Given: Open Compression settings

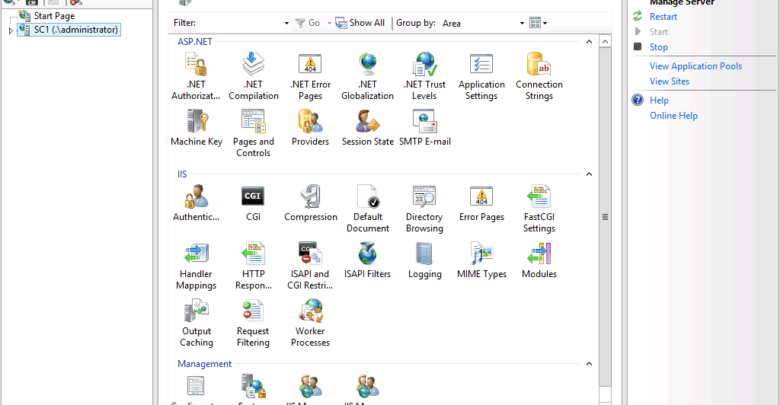Looking at the screenshot, I should (x=310, y=203).
